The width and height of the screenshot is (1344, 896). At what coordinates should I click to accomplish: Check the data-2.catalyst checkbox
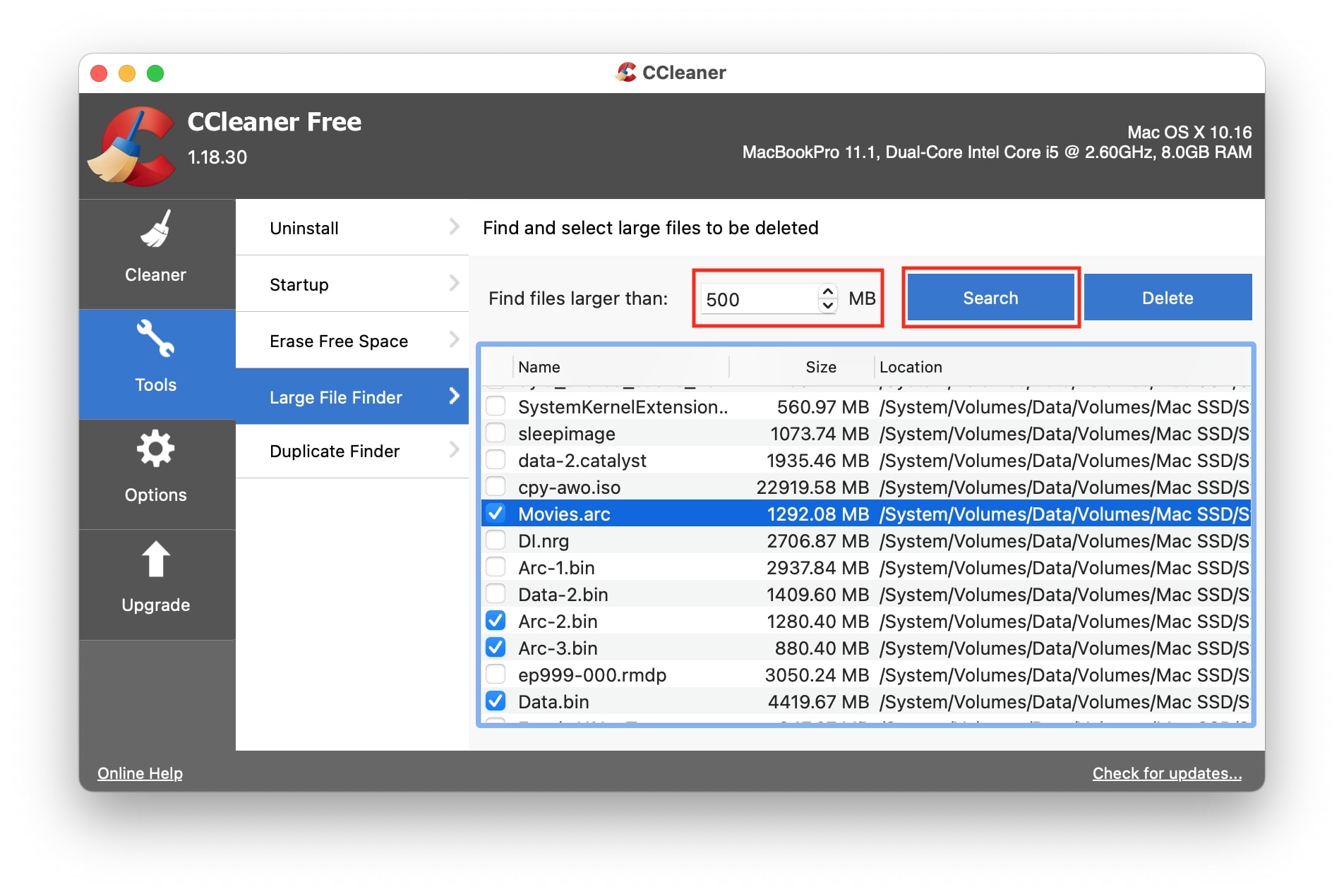coord(496,459)
